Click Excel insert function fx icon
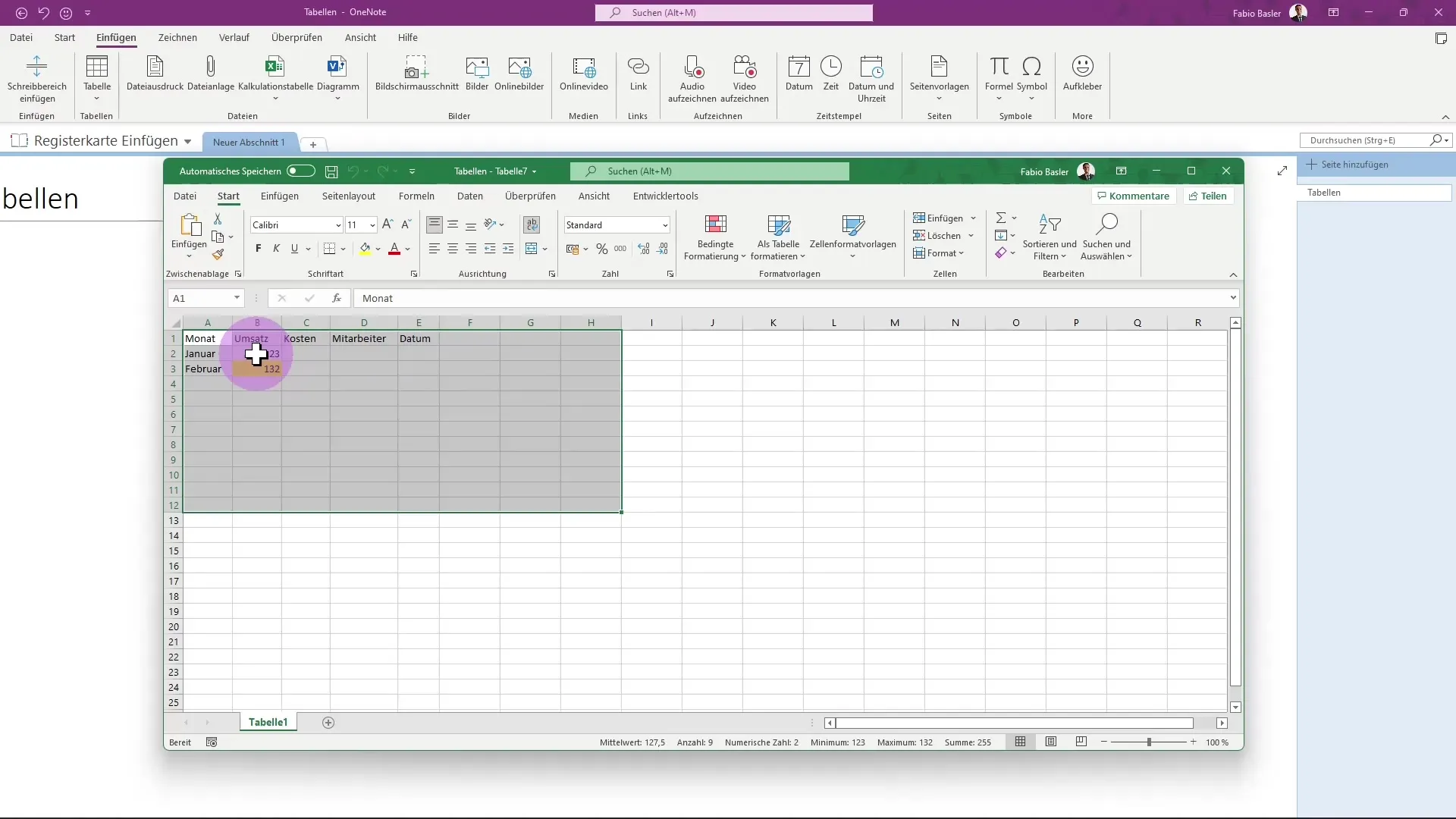The height and width of the screenshot is (819, 1456). (337, 298)
